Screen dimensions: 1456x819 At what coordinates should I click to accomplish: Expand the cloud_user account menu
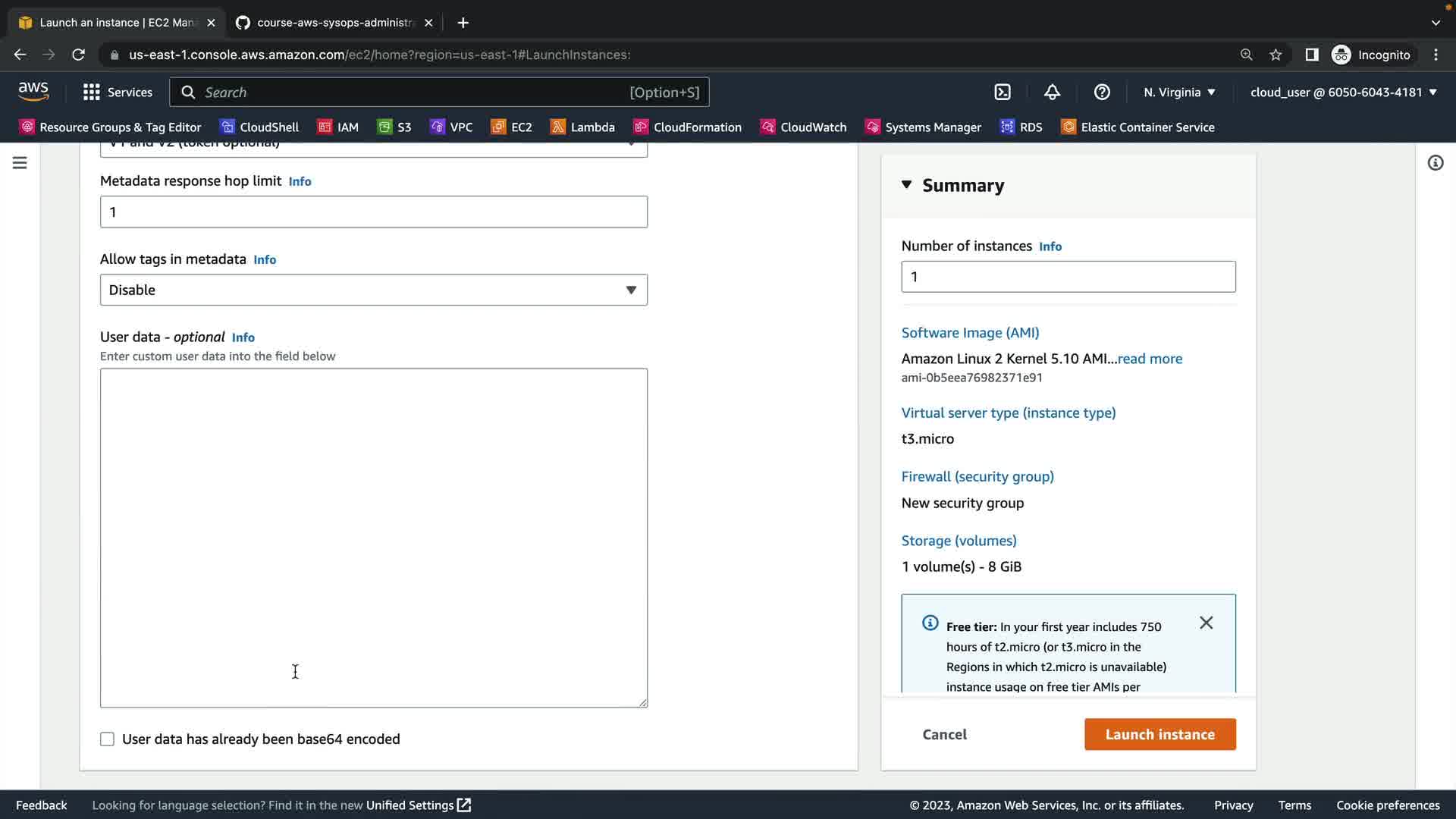pos(1343,92)
